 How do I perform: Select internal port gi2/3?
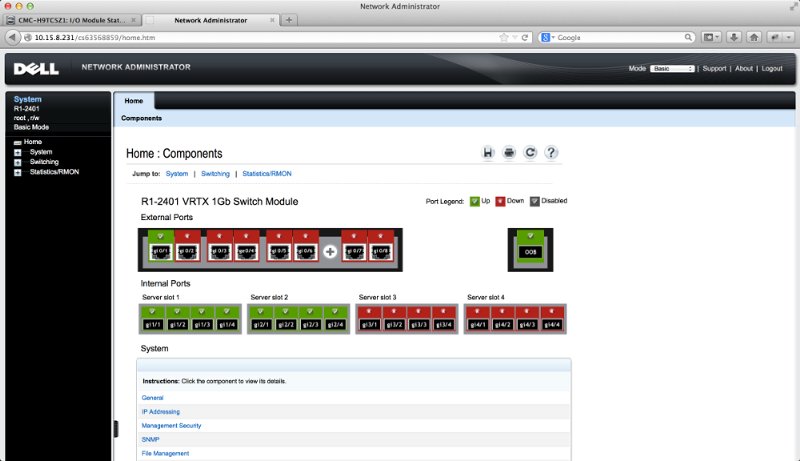310,319
